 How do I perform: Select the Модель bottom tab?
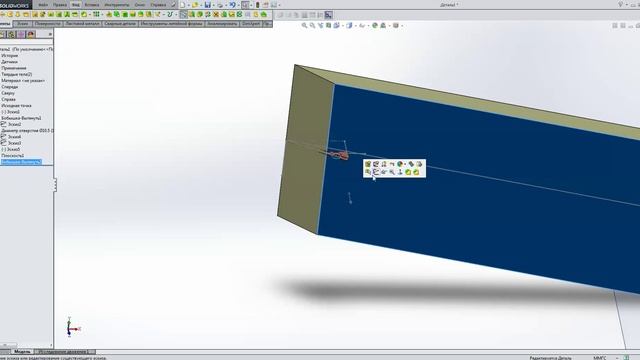[x=22, y=351]
